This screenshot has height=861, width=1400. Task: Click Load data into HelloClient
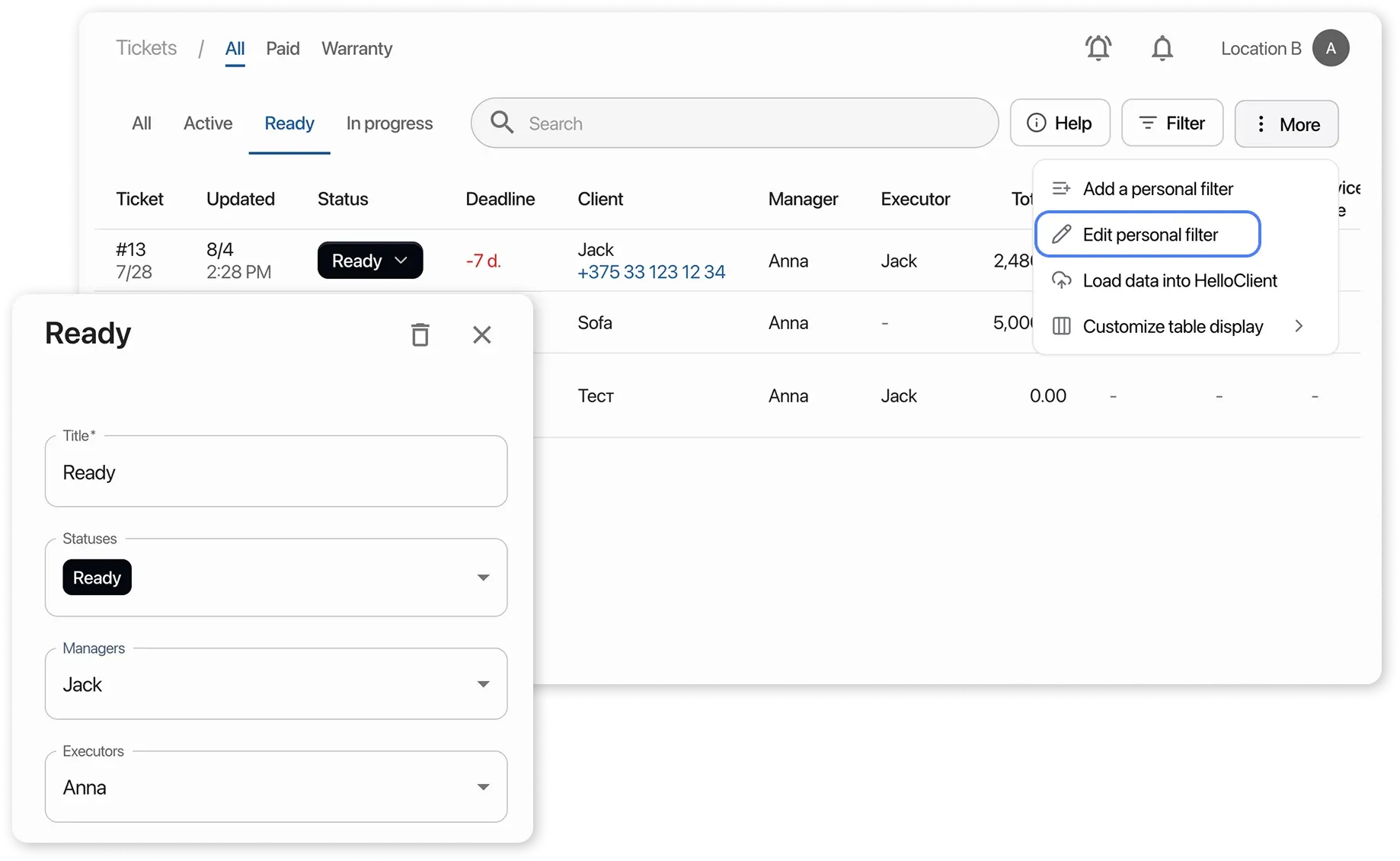1178,280
